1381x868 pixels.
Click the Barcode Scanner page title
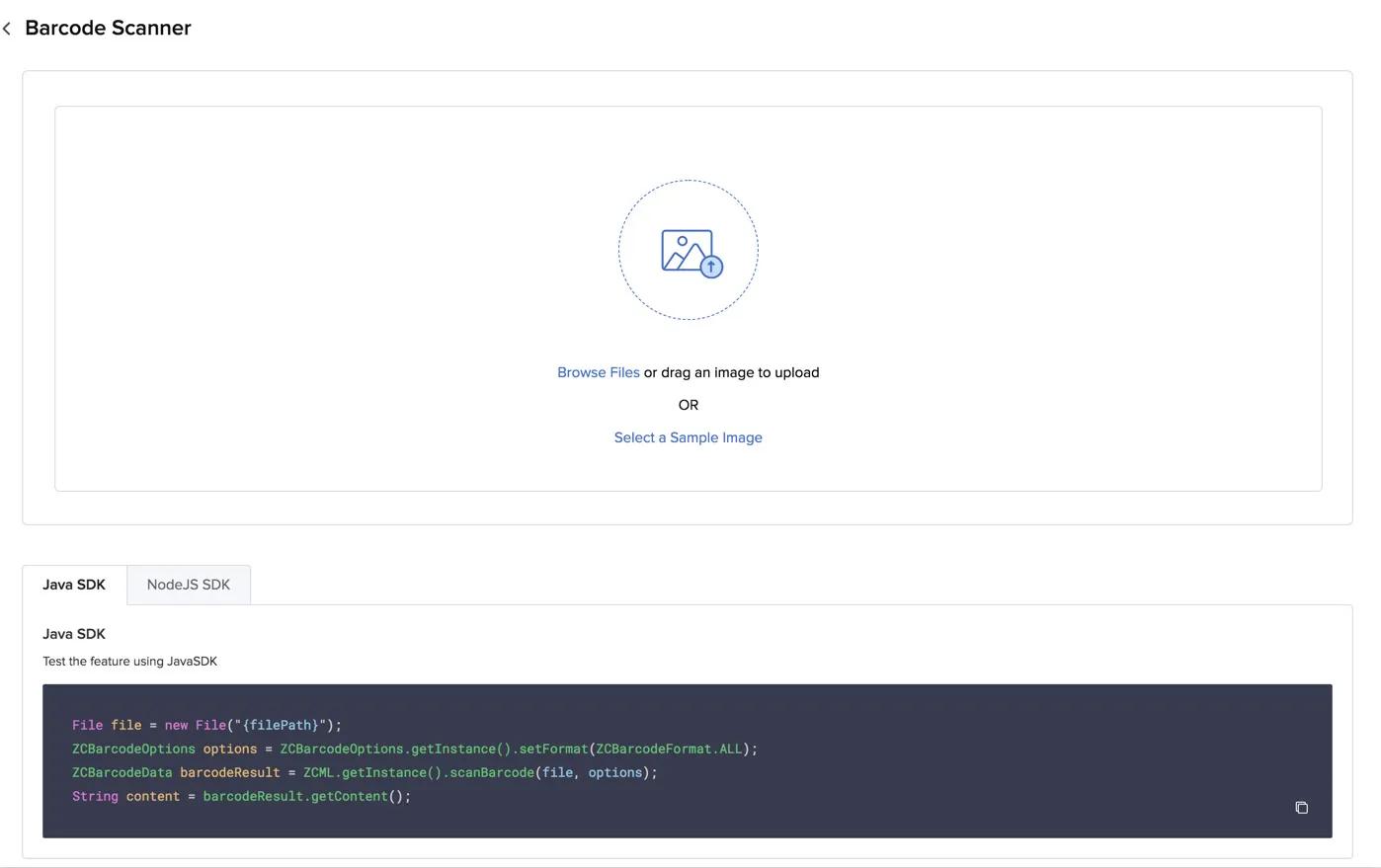[108, 28]
